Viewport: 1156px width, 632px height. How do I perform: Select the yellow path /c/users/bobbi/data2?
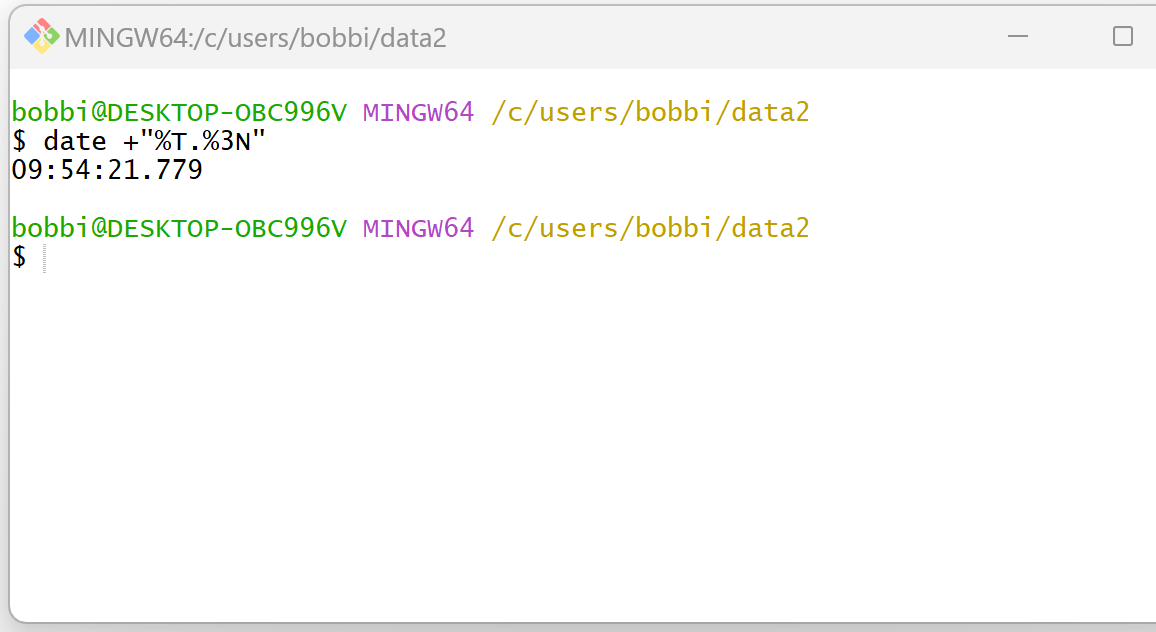tap(648, 112)
